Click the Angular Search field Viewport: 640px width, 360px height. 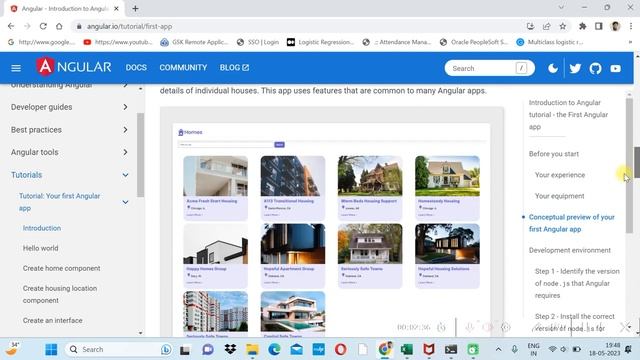[489, 68]
